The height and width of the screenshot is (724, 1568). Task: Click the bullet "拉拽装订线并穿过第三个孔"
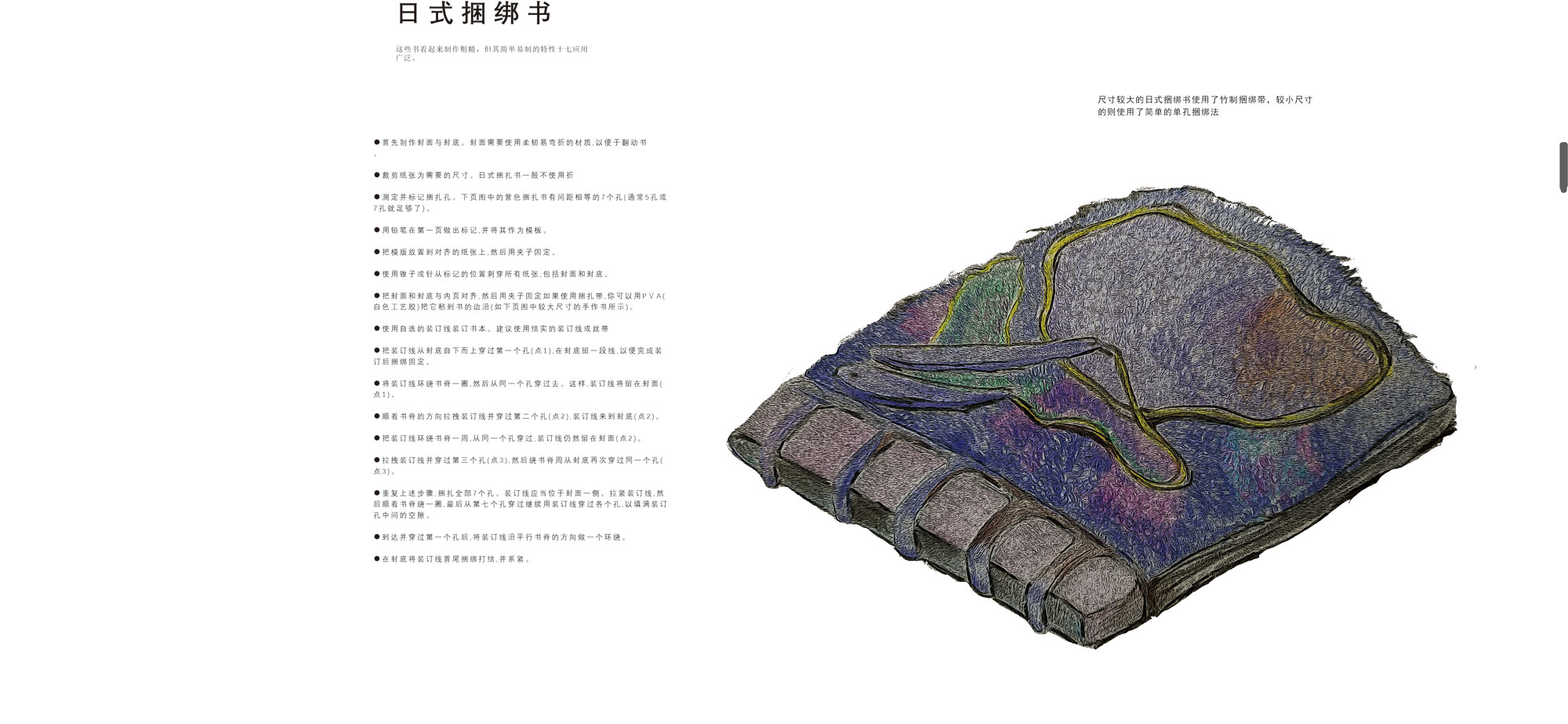[x=518, y=466]
